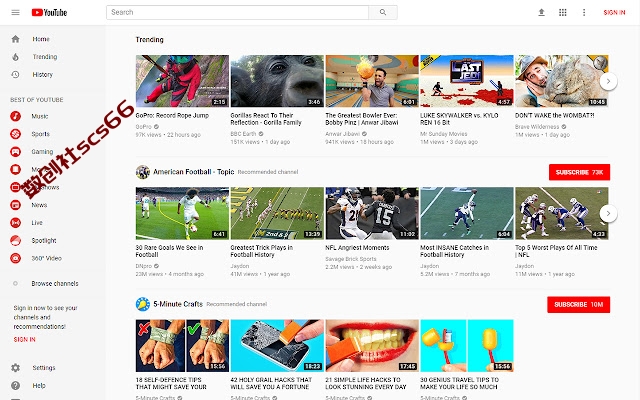
Task: Click the Mr Sunday Movies channel name
Action: tap(444, 134)
